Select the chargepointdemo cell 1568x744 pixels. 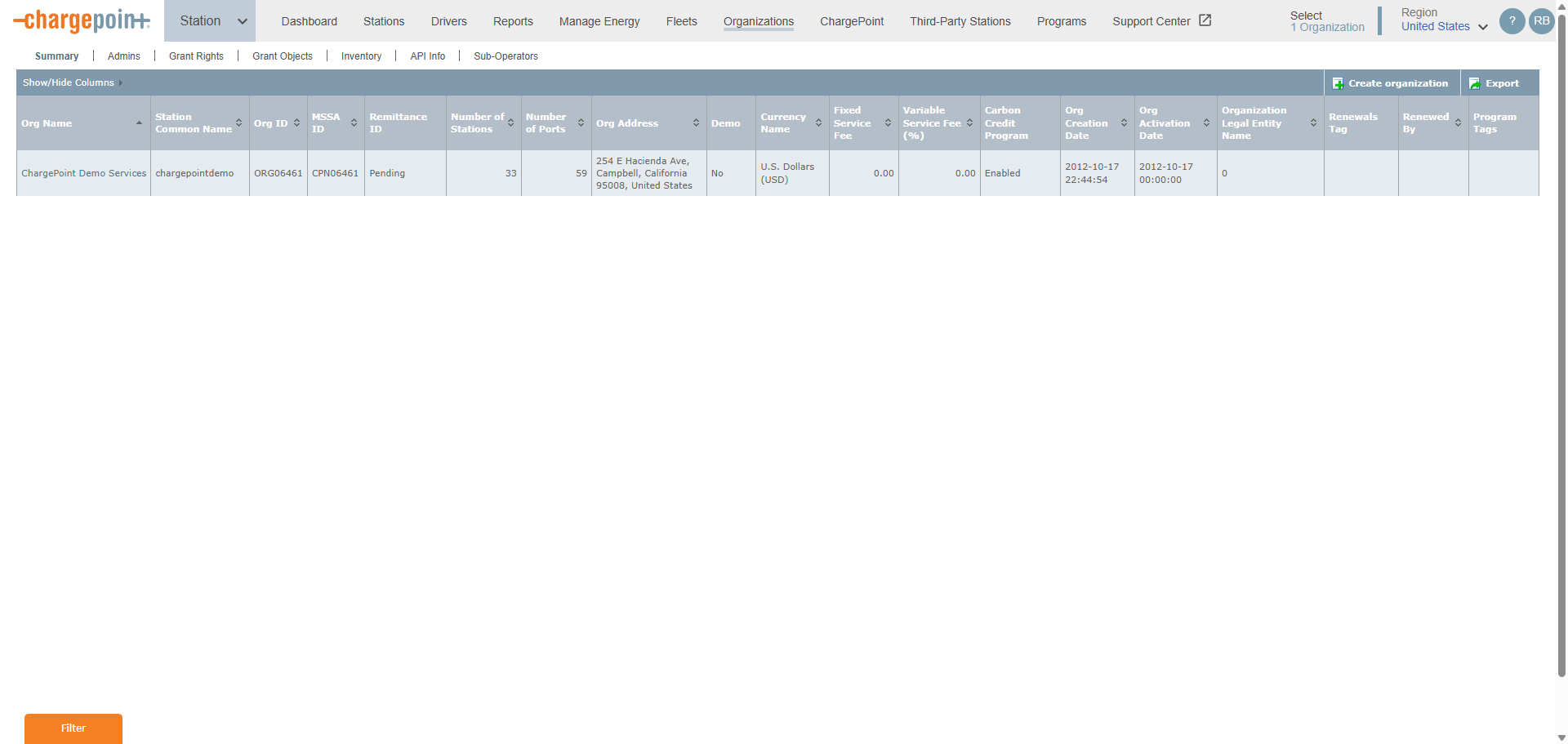point(200,173)
